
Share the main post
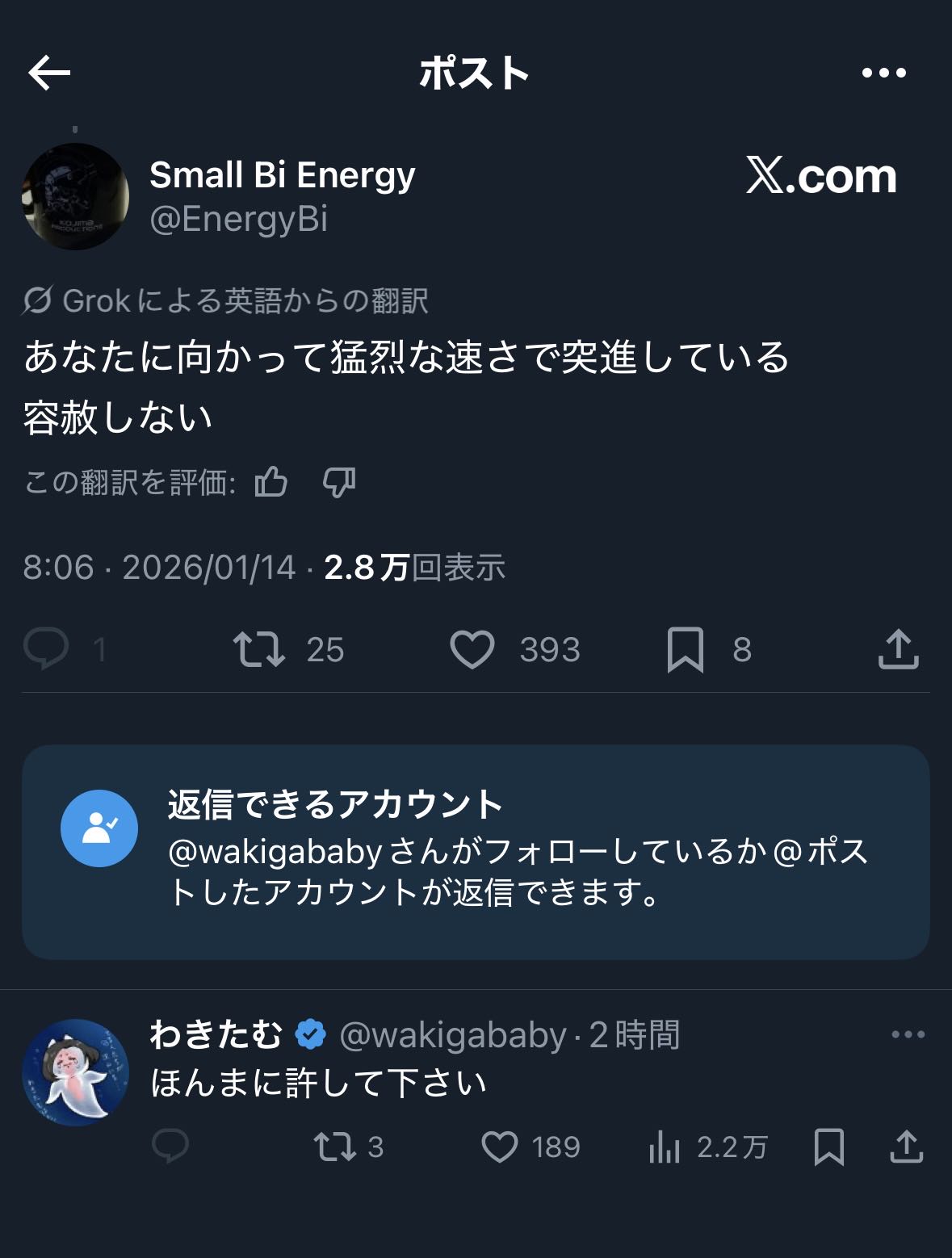pos(898,649)
